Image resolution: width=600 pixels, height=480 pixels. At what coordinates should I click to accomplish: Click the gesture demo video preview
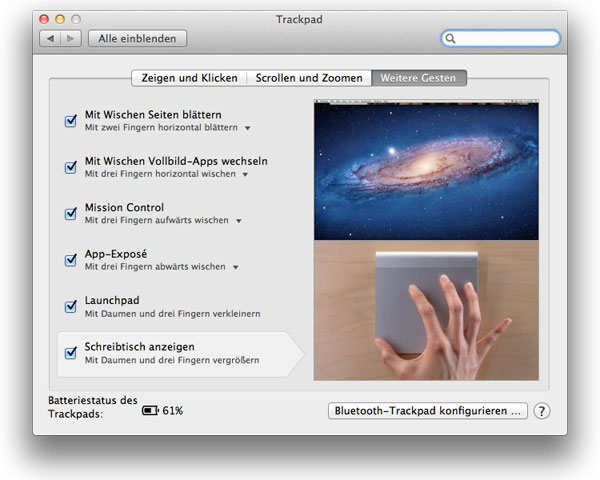coord(426,240)
